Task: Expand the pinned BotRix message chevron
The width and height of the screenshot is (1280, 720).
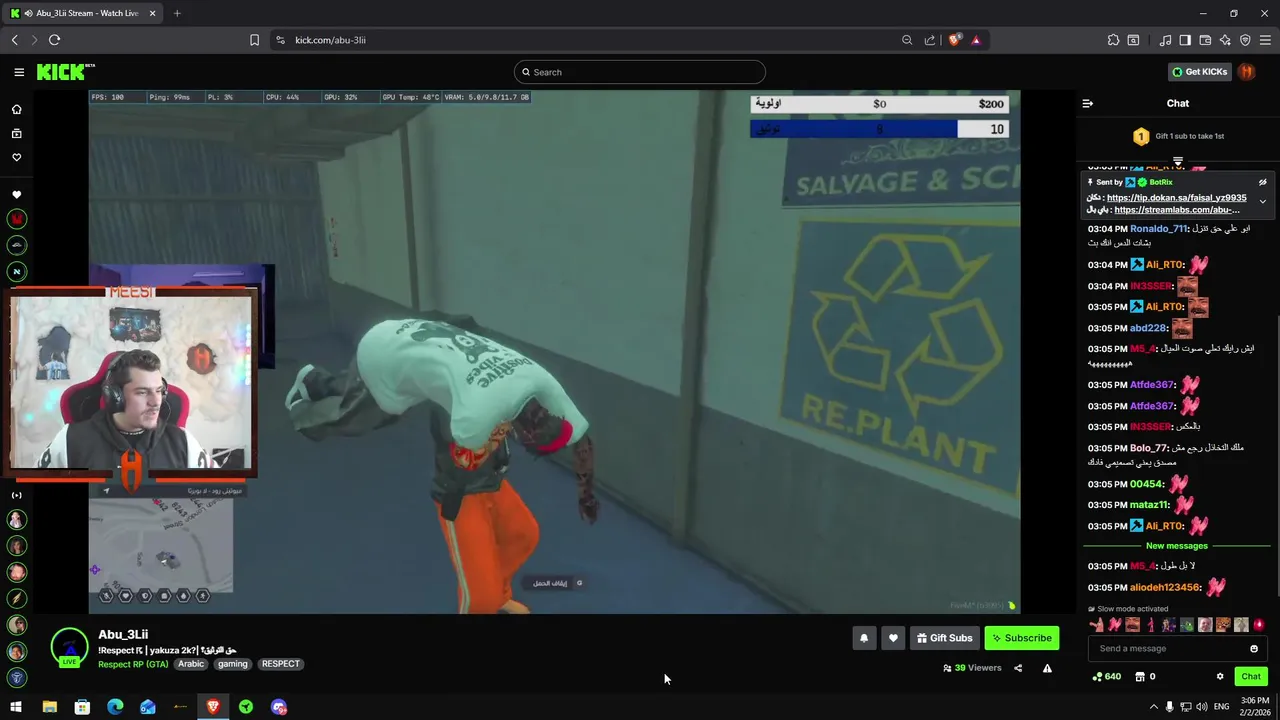Action: coord(1262,201)
